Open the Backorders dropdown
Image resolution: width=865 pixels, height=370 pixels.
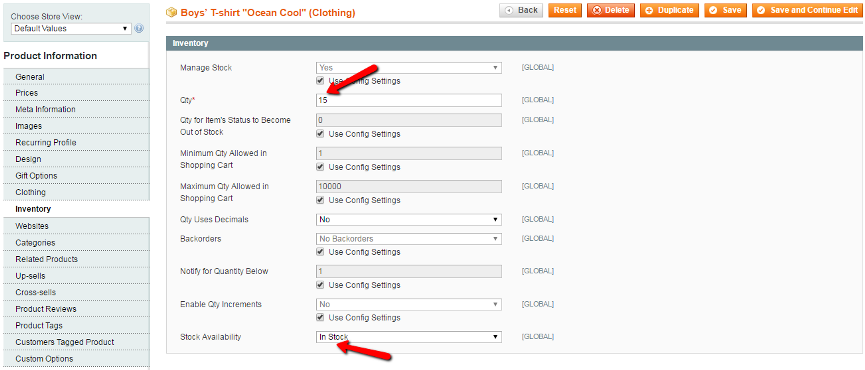409,239
